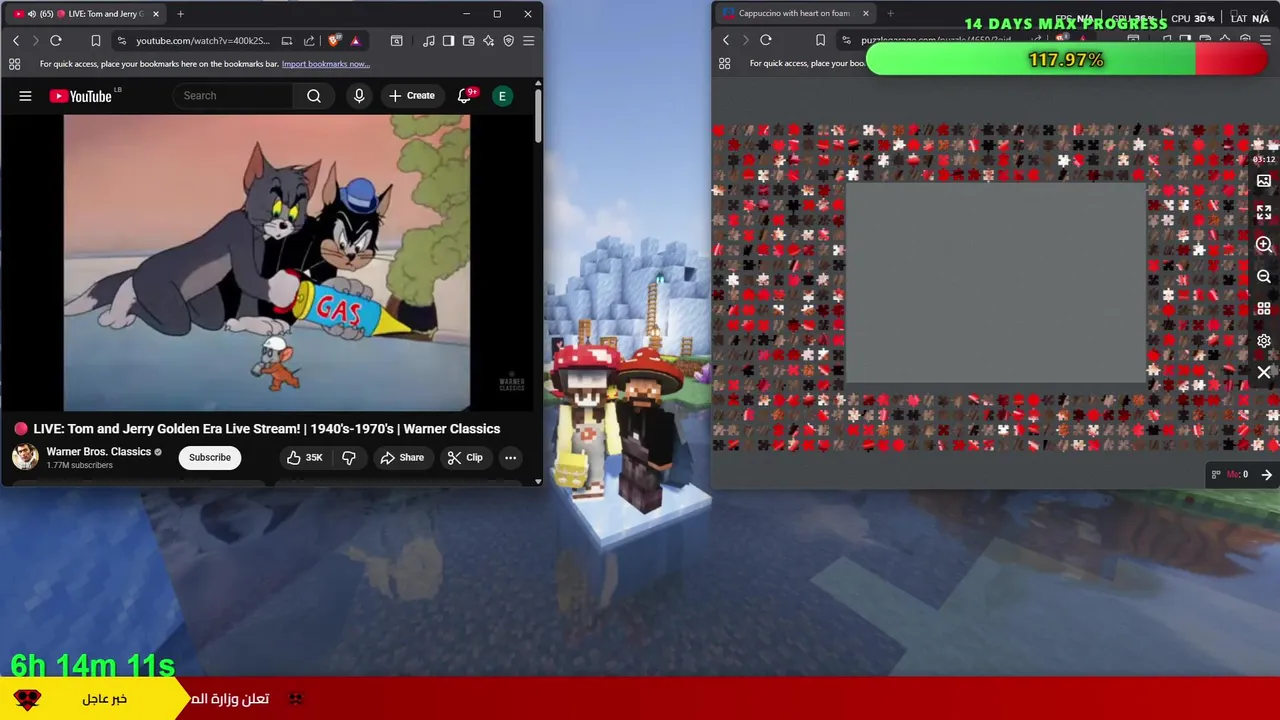Open puzzle settings gear
Viewport: 1280px width, 720px height.
[x=1264, y=341]
